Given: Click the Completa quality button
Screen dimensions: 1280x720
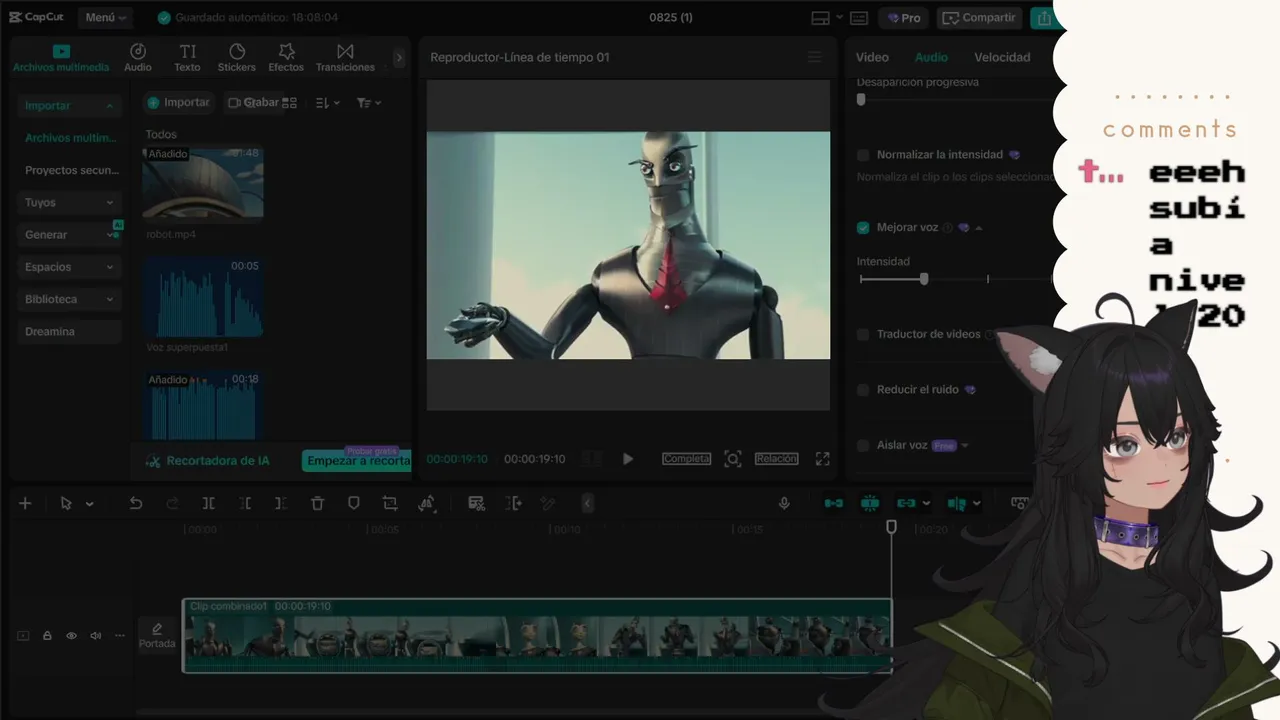Looking at the screenshot, I should 686,458.
